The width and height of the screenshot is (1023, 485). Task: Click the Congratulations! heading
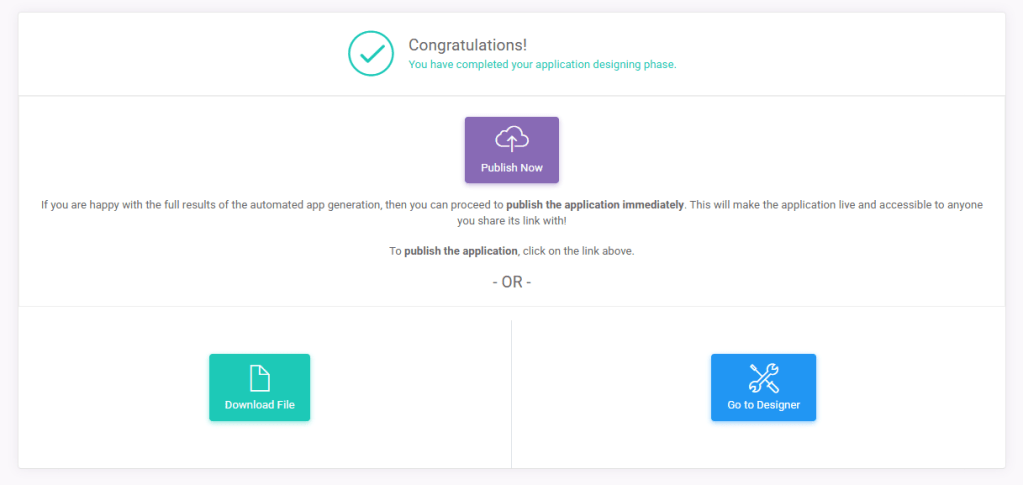click(x=467, y=45)
